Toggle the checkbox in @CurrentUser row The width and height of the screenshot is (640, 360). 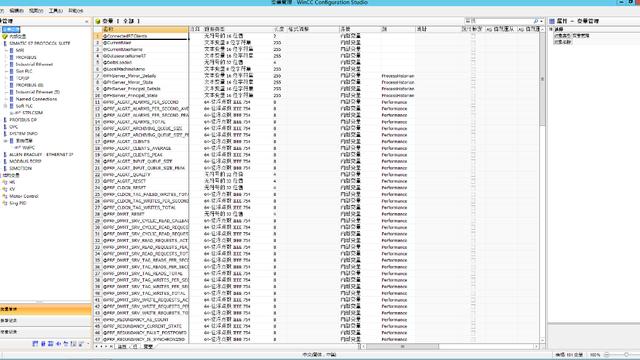point(473,42)
